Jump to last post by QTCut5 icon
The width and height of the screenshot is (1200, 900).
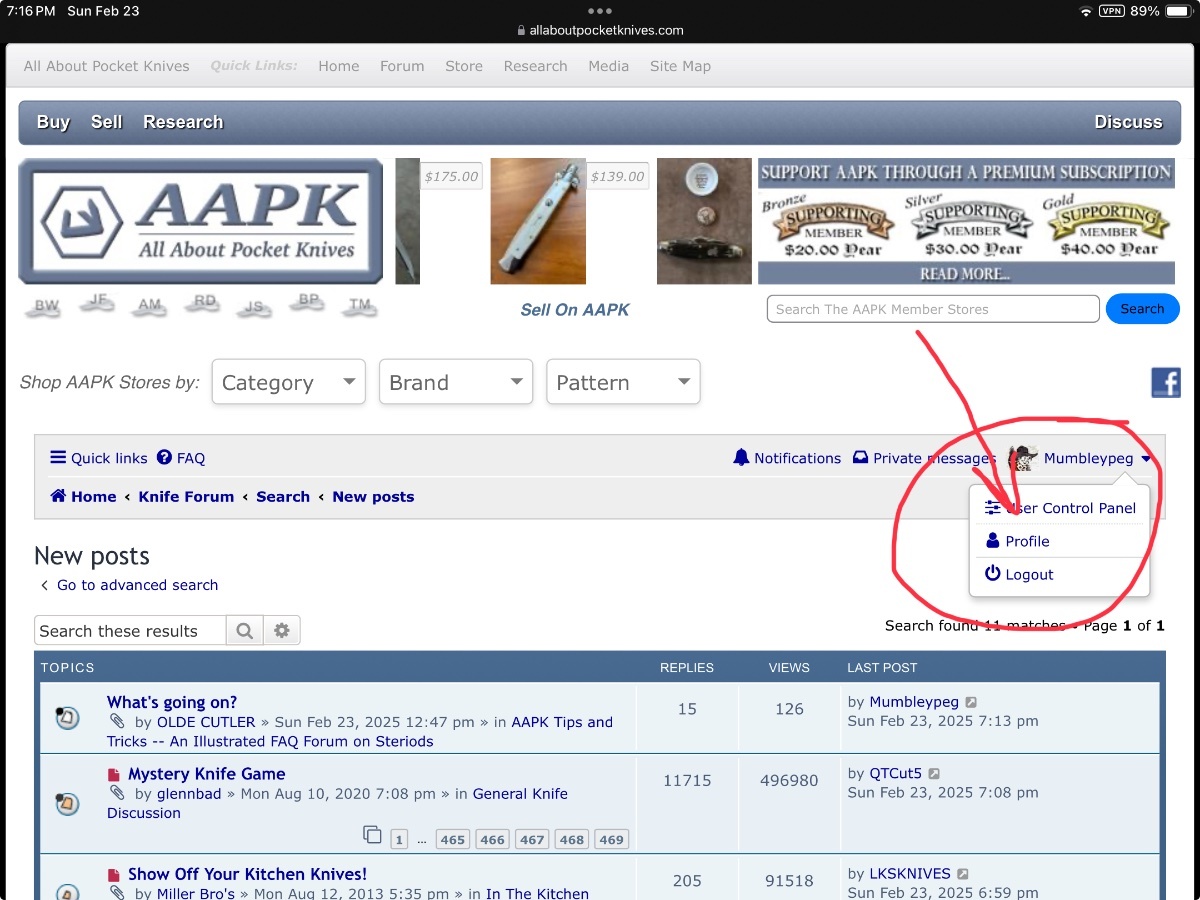point(934,774)
